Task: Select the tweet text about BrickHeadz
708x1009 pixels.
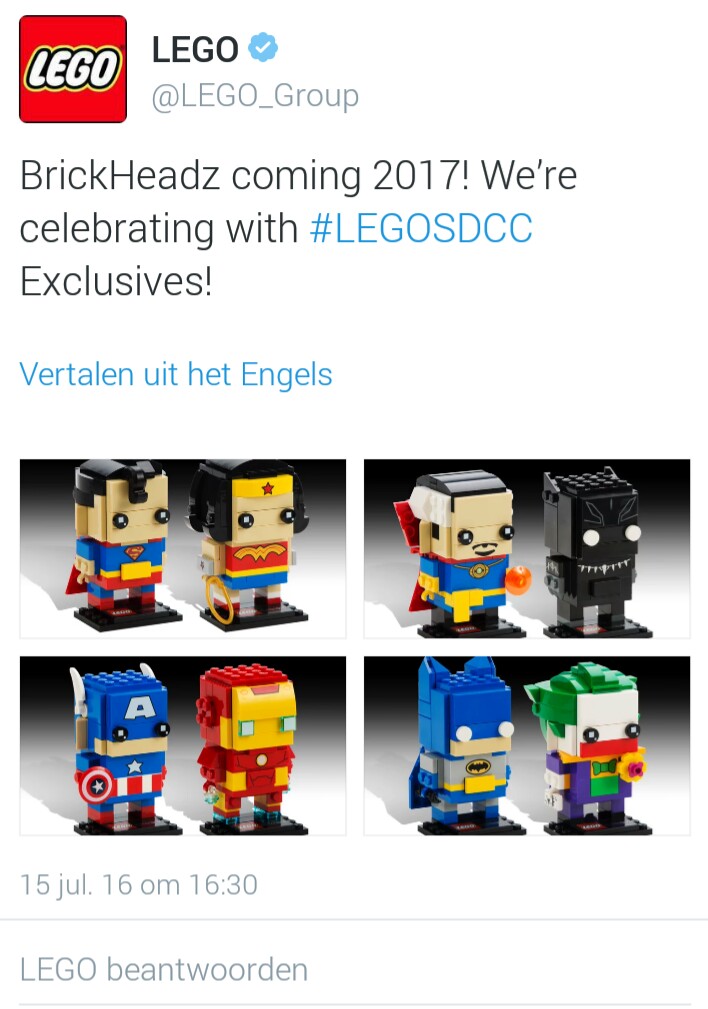Action: pyautogui.click(x=299, y=228)
